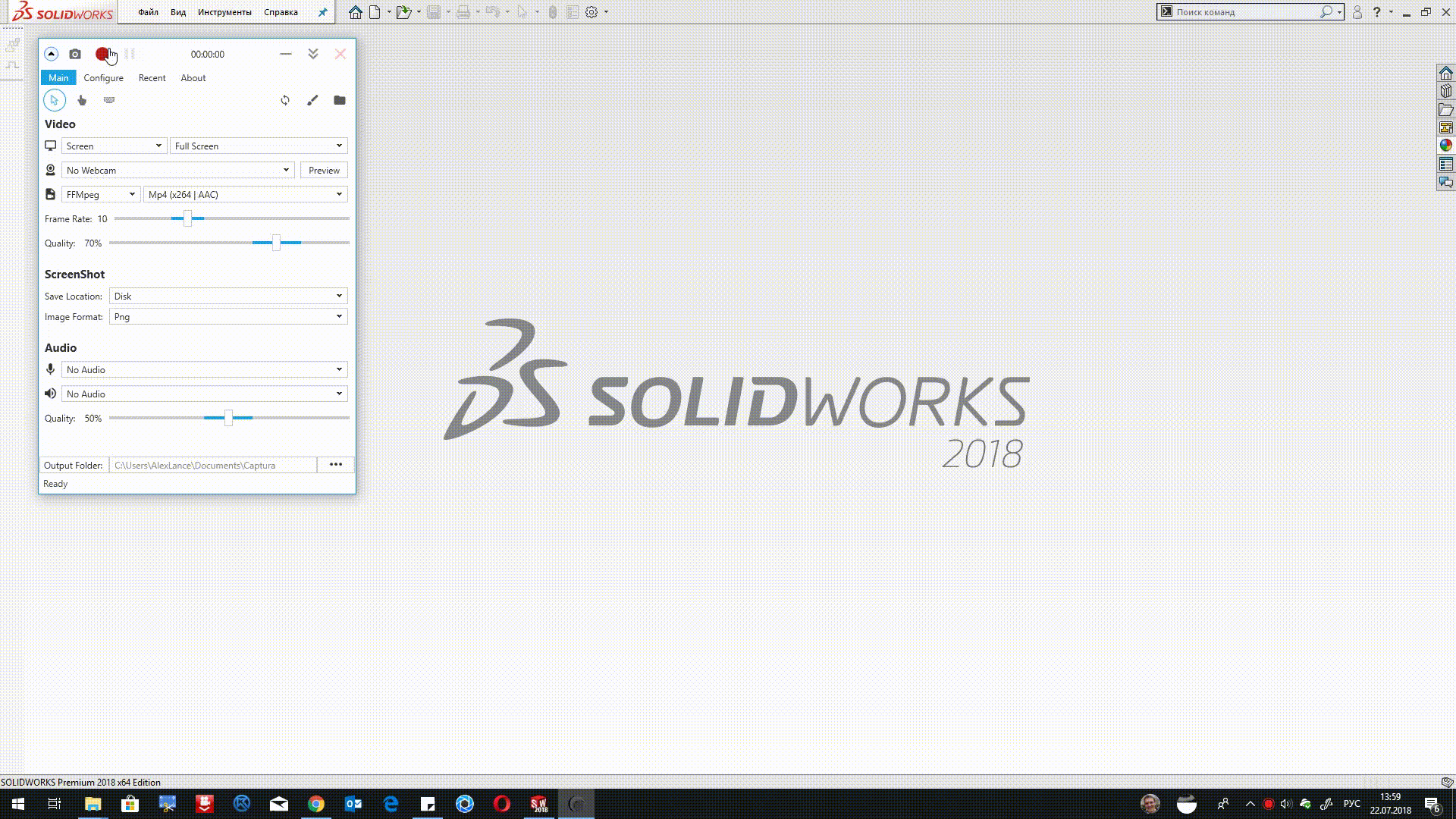Toggle keystrokes overlay keyboard icon

coord(109,100)
